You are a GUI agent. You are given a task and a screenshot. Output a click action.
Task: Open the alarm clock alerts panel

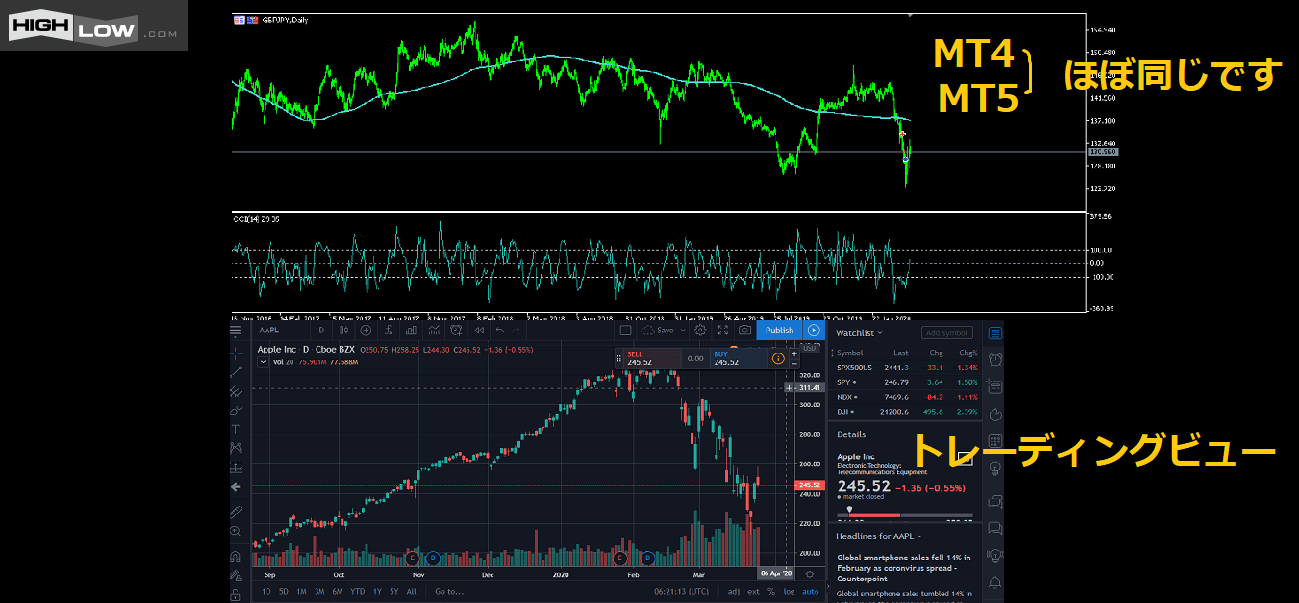tap(995, 360)
